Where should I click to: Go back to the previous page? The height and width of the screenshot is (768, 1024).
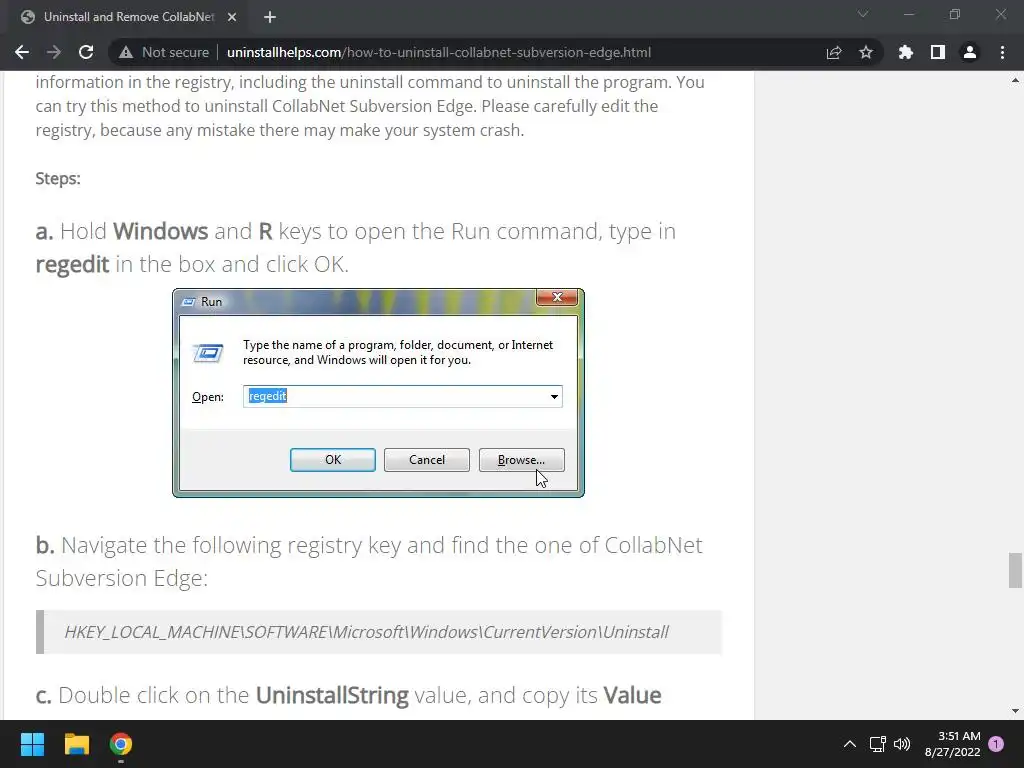pos(22,52)
